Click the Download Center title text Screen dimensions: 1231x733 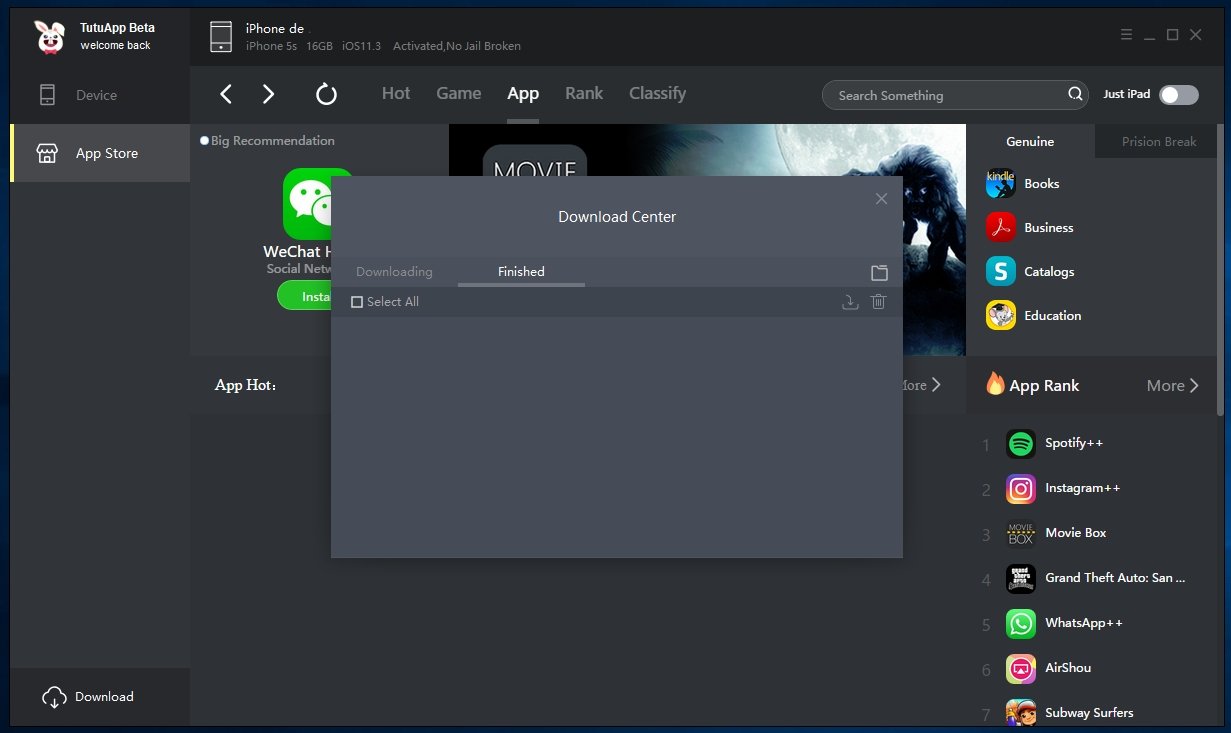tap(617, 217)
